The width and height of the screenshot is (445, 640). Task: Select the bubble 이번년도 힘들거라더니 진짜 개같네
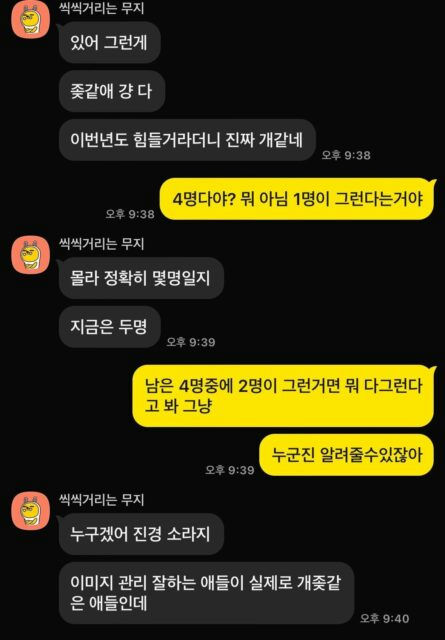pos(187,140)
